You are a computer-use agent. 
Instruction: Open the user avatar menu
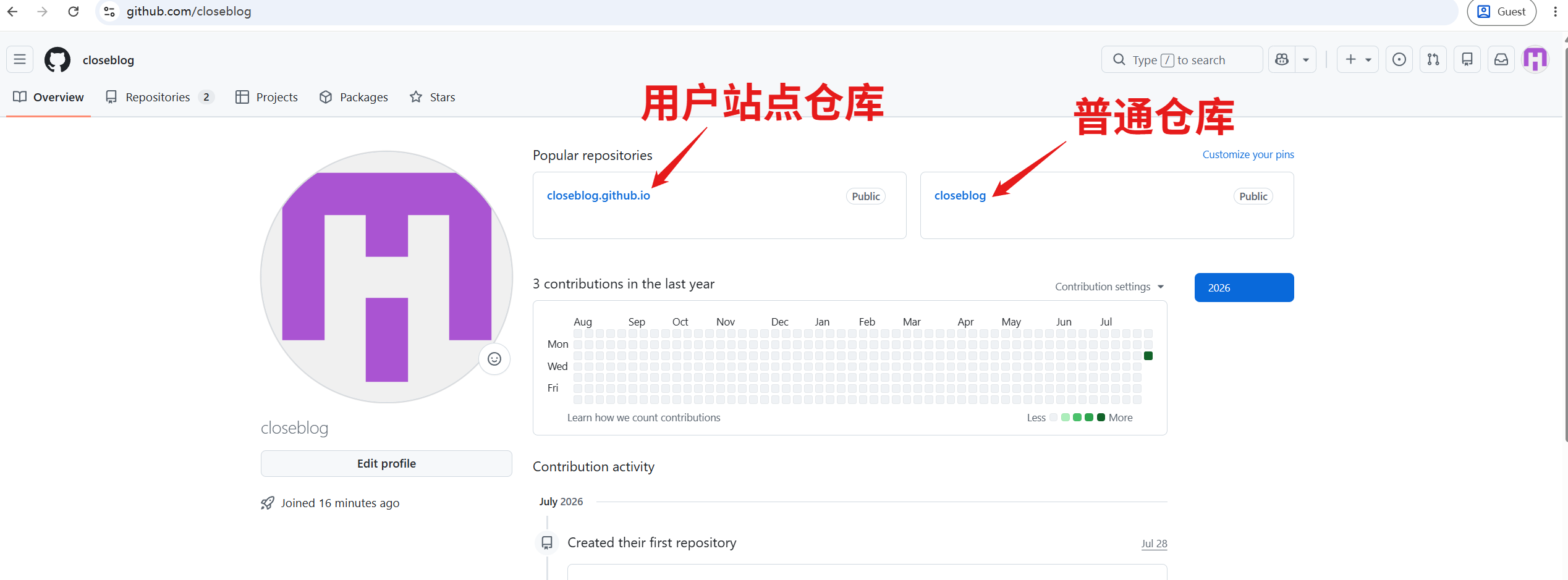(x=1535, y=60)
